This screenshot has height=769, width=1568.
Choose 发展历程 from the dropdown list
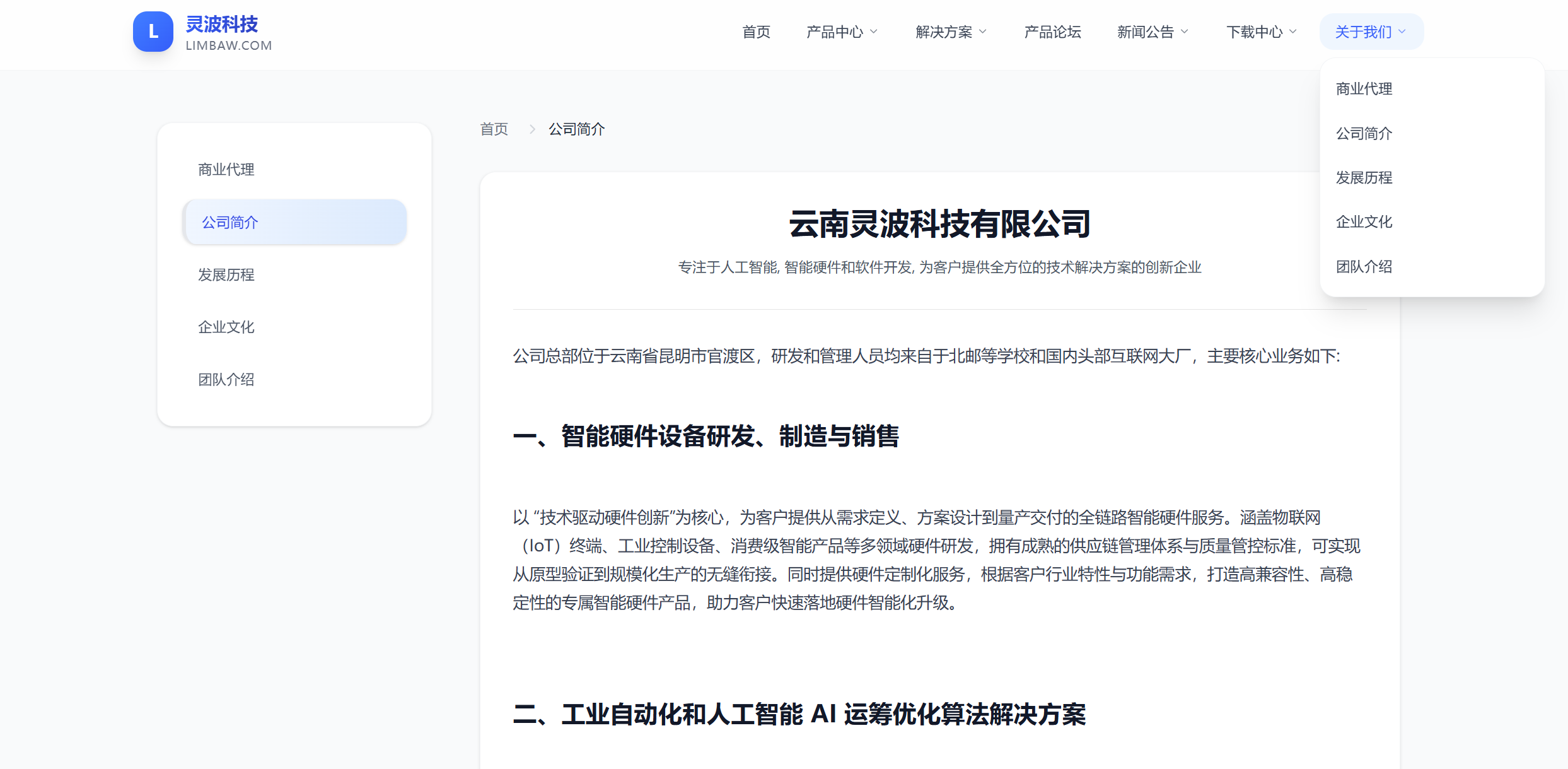pyautogui.click(x=1364, y=178)
